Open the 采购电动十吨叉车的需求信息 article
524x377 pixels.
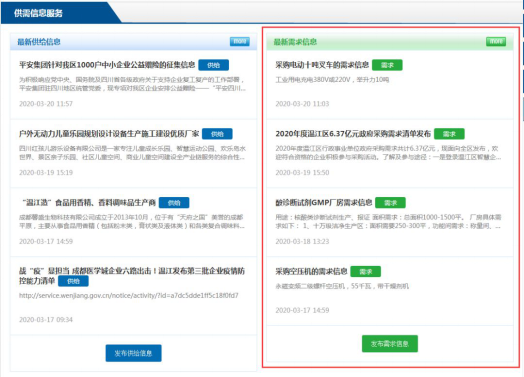[x=322, y=65]
